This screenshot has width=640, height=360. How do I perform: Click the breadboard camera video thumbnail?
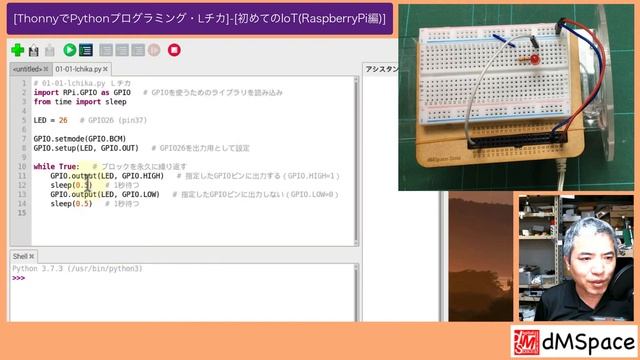[x=516, y=98]
